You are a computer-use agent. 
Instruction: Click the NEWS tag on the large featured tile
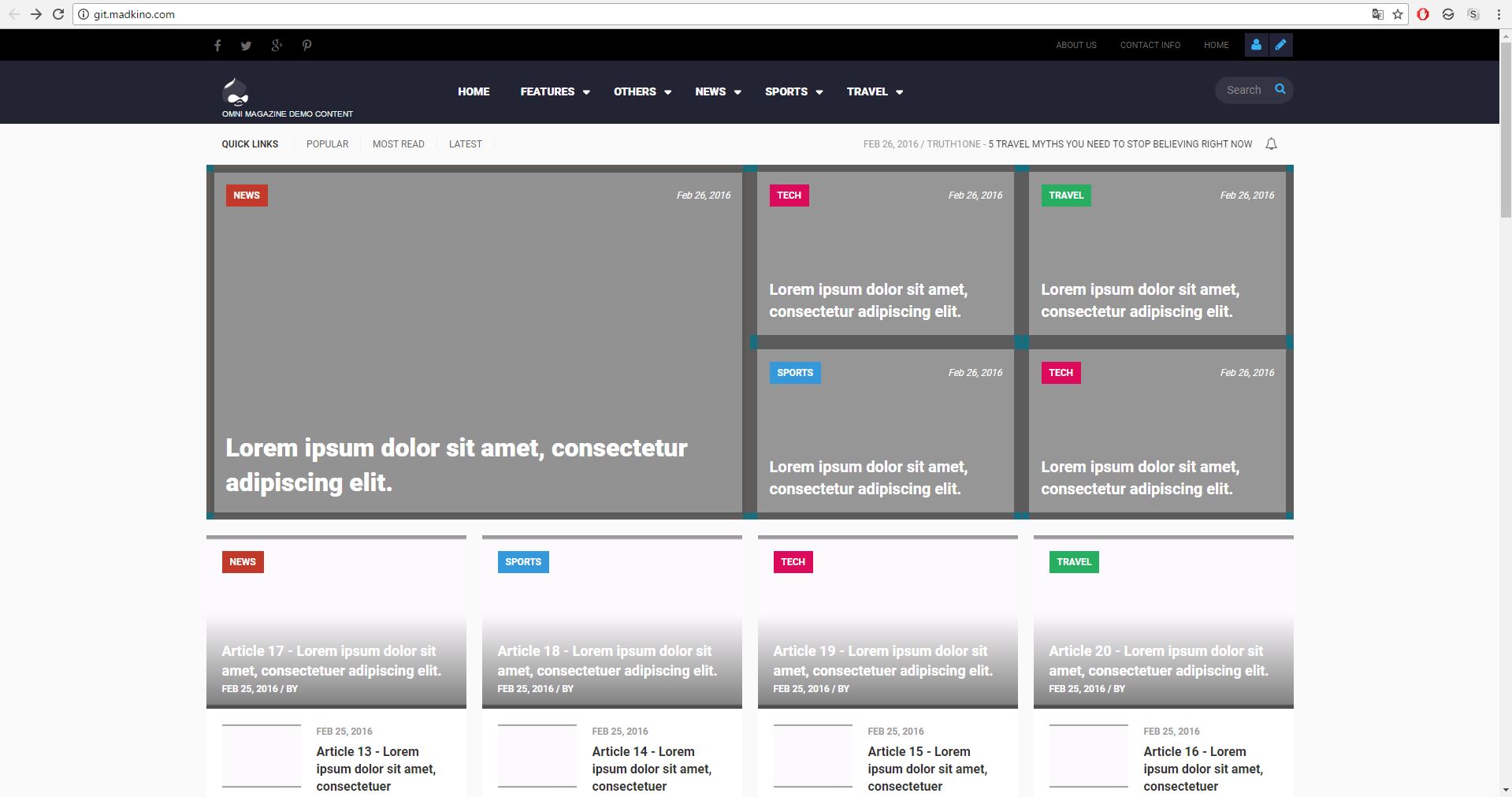coord(247,196)
